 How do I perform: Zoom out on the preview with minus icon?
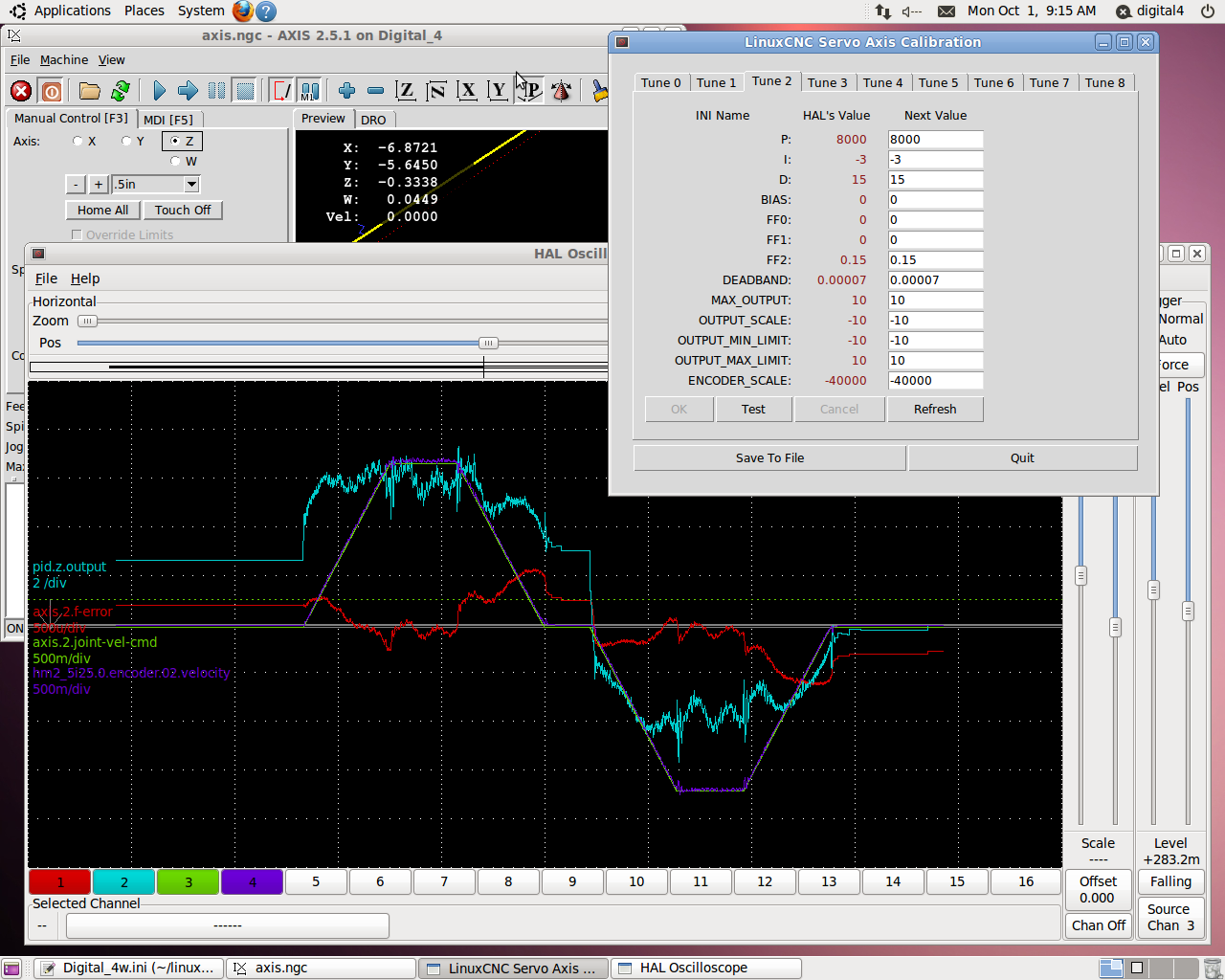[375, 91]
